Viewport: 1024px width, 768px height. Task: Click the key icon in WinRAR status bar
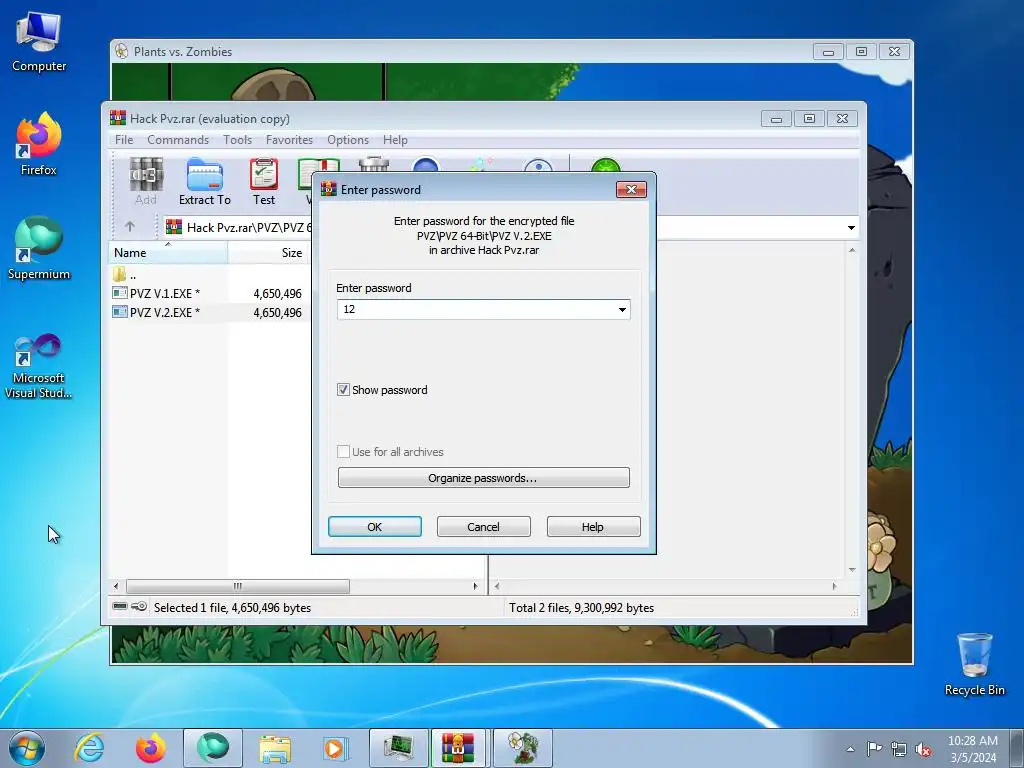[138, 607]
